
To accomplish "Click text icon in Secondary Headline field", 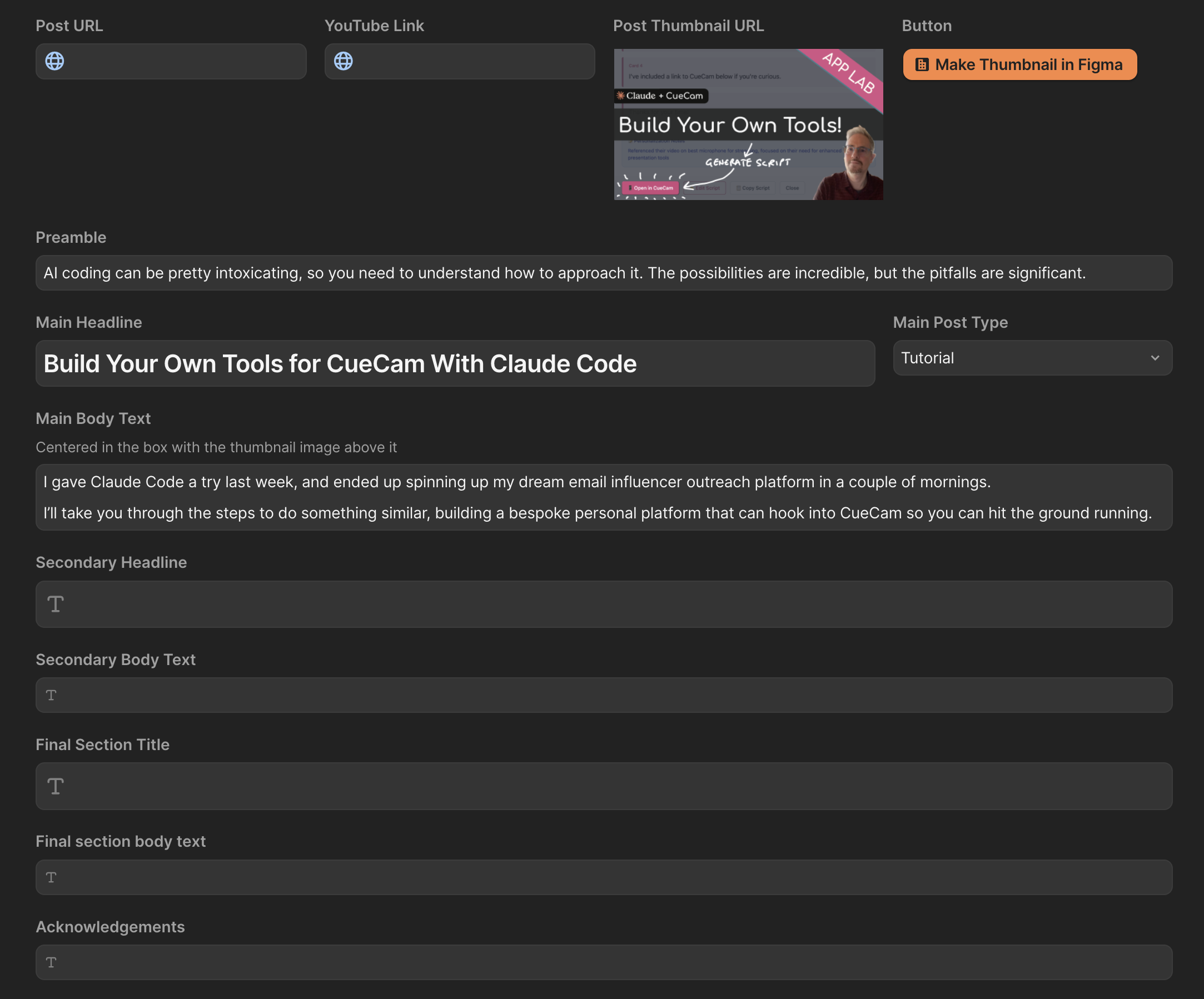I will coord(56,604).
